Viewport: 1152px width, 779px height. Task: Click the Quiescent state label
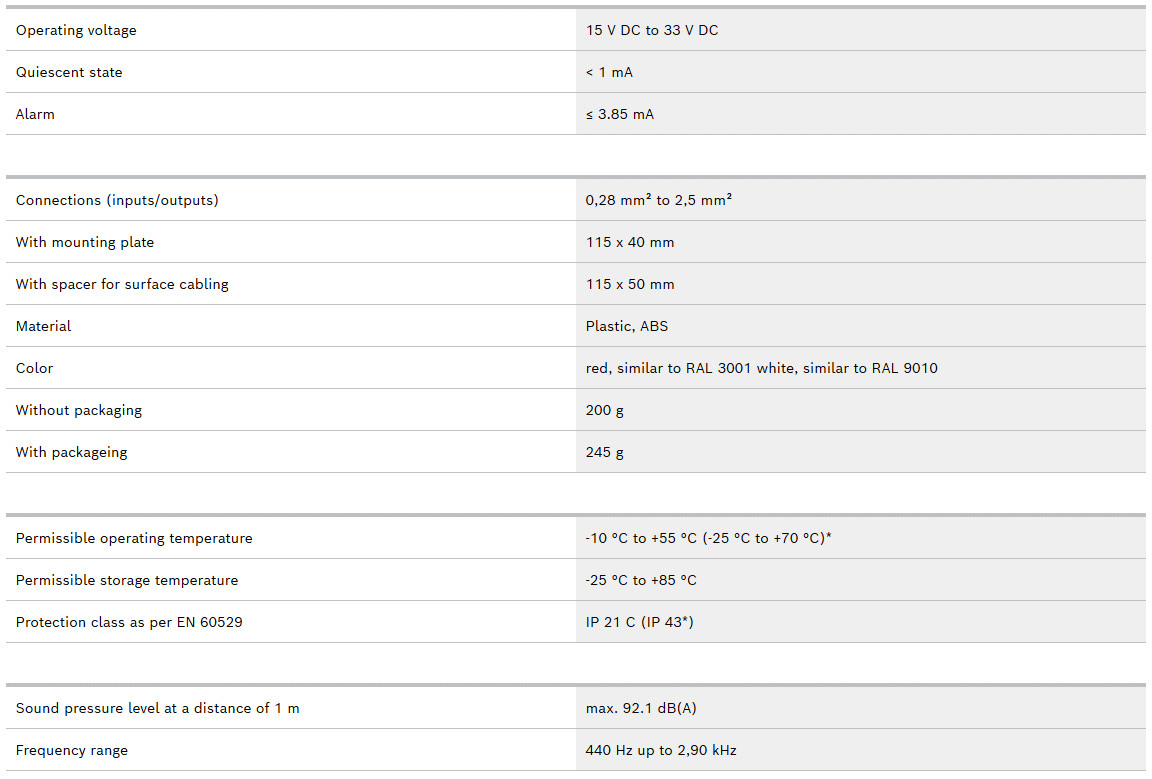69,72
